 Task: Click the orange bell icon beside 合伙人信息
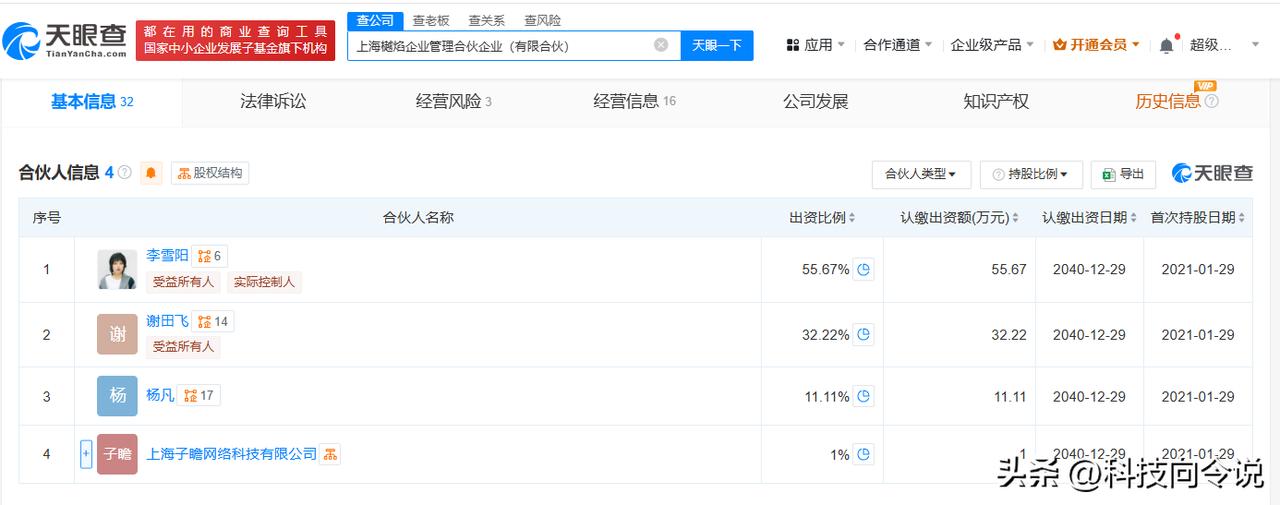coord(151,173)
